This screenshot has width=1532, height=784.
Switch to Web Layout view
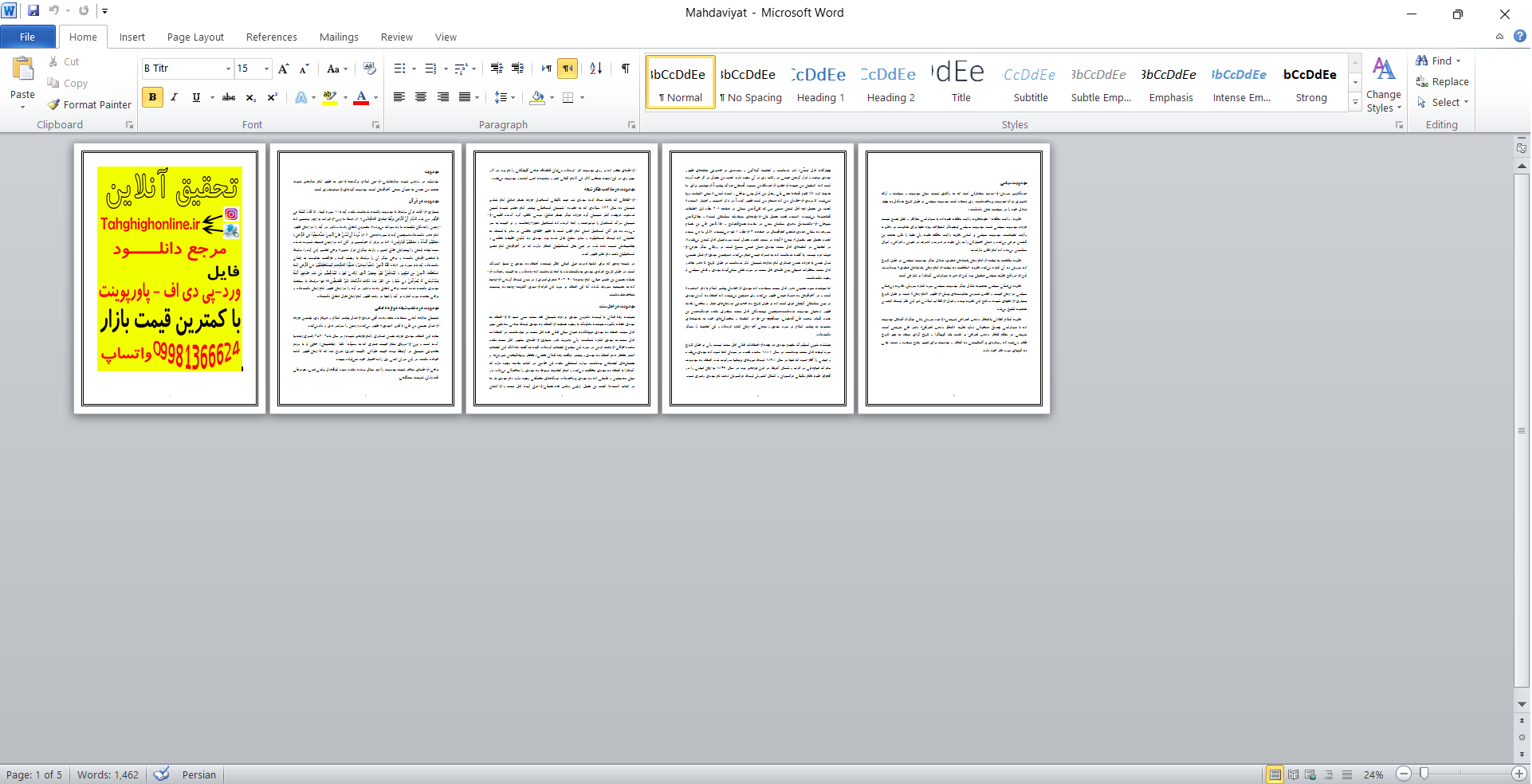pyautogui.click(x=1310, y=774)
